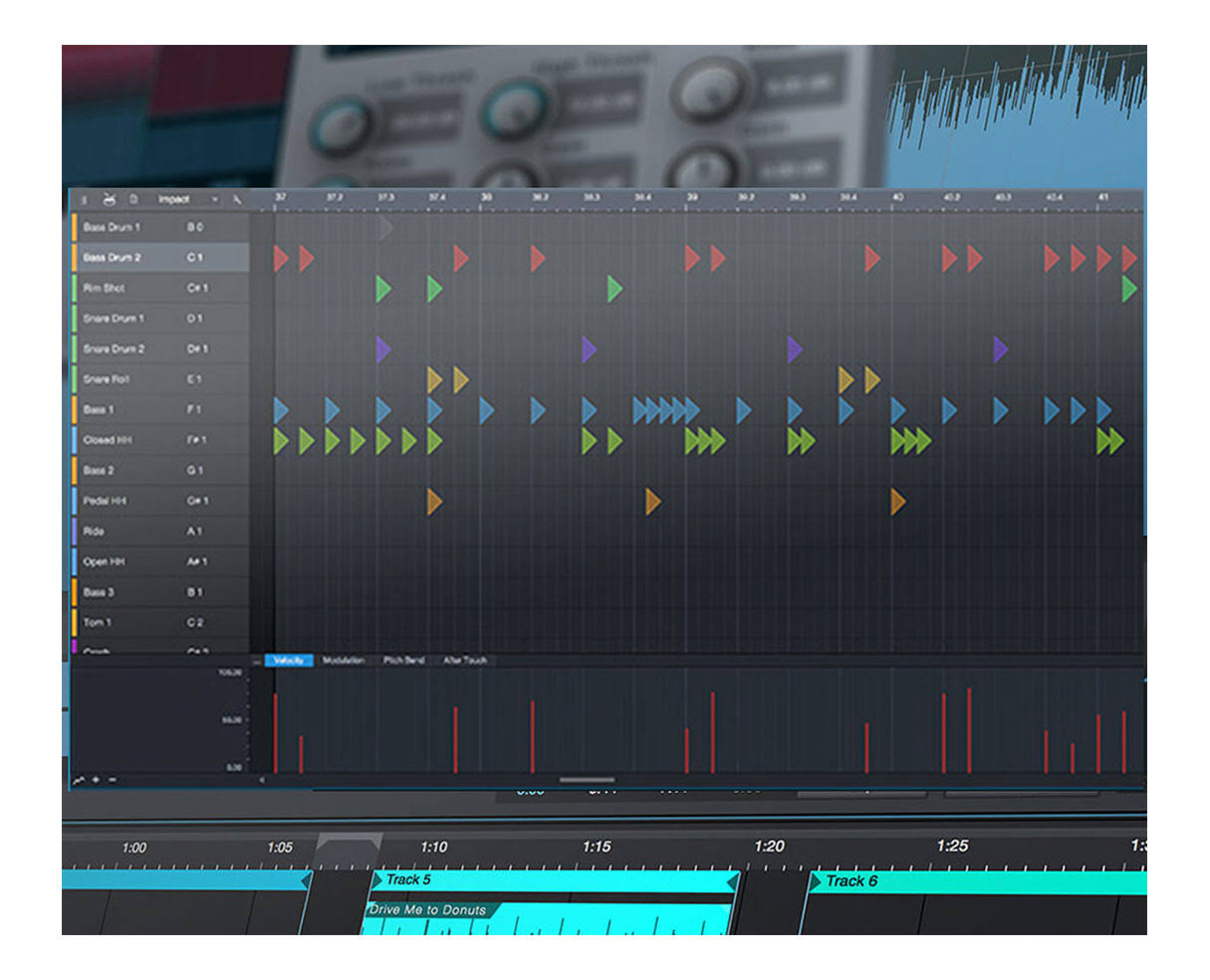The image size is (1210, 980).
Task: Select the Ride row
Action: 159,531
